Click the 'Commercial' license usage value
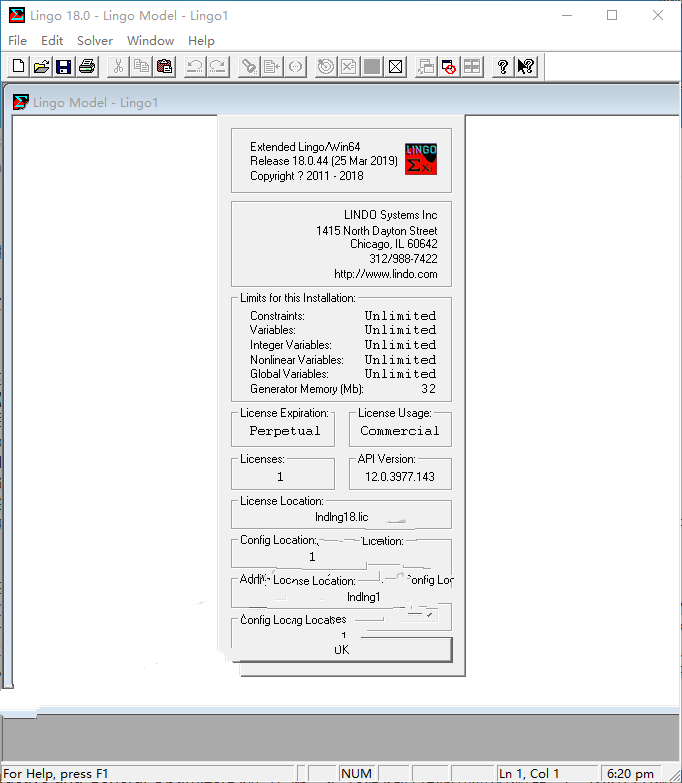This screenshot has width=682, height=783. [399, 431]
